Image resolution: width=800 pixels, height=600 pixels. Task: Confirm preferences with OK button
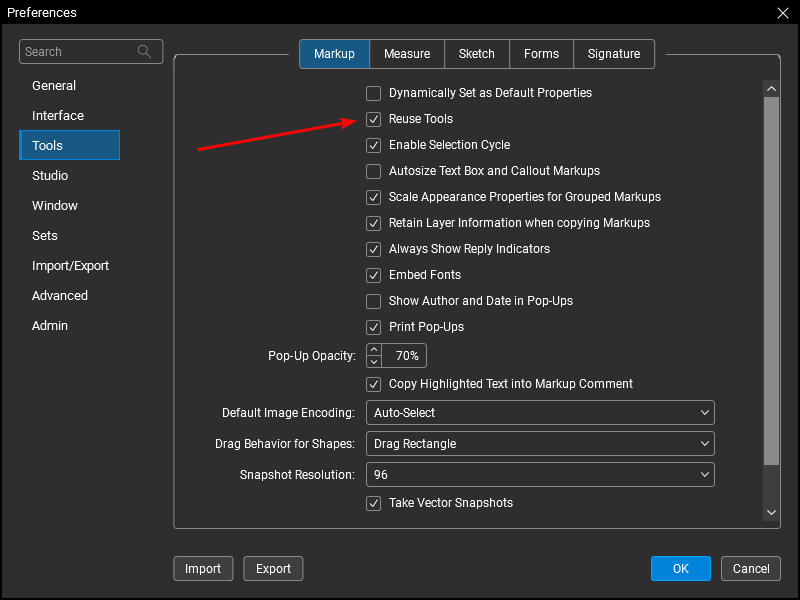pyautogui.click(x=681, y=569)
